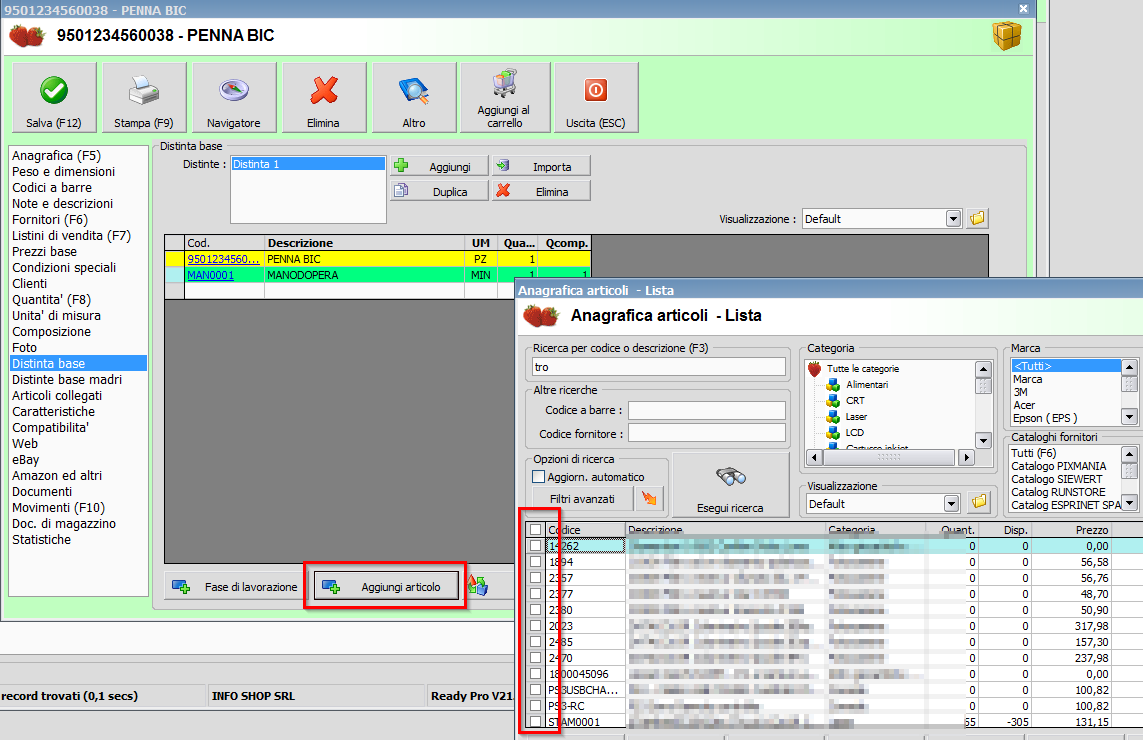Select the Alimentari category icon
Viewport: 1143px width, 740px height.
tap(833, 384)
